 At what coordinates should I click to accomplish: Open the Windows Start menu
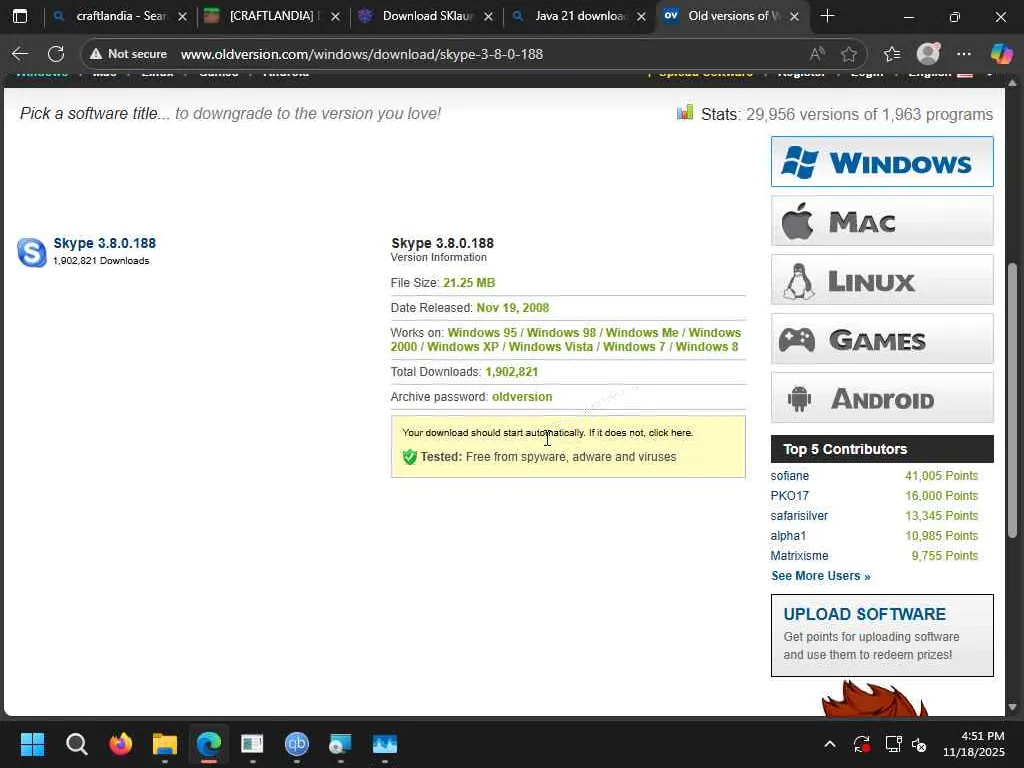pos(33,744)
